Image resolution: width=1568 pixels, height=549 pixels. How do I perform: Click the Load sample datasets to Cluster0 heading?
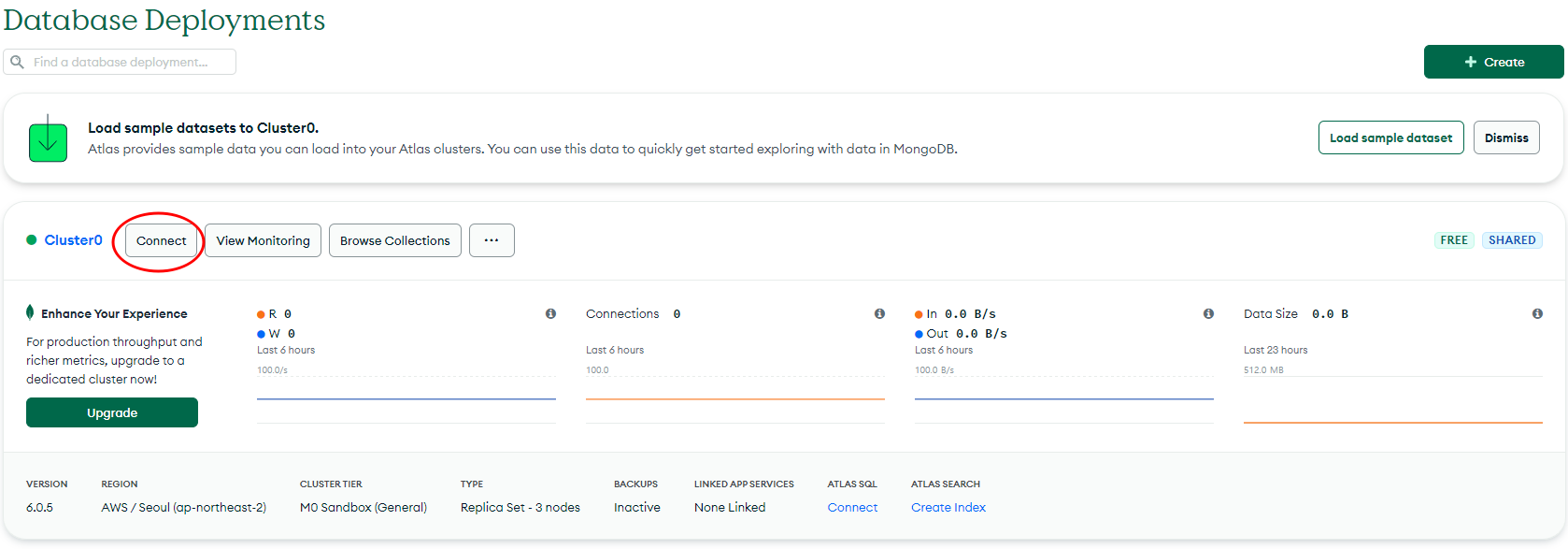pyautogui.click(x=204, y=128)
